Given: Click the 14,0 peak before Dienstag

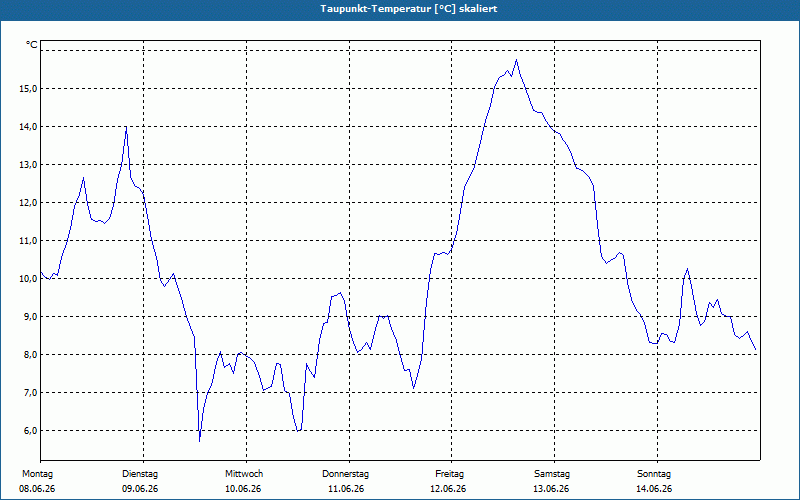Looking at the screenshot, I should point(126,127).
